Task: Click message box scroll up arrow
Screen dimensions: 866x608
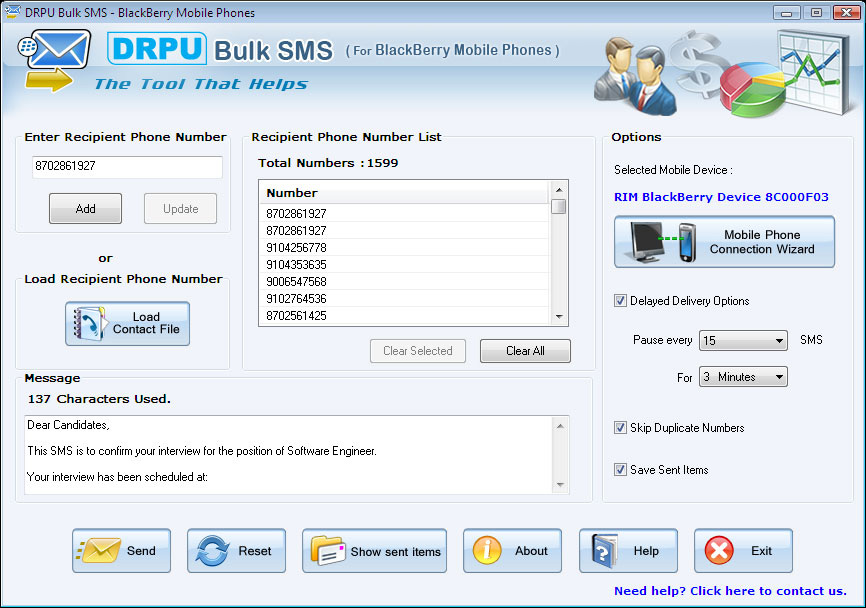Action: [x=560, y=426]
